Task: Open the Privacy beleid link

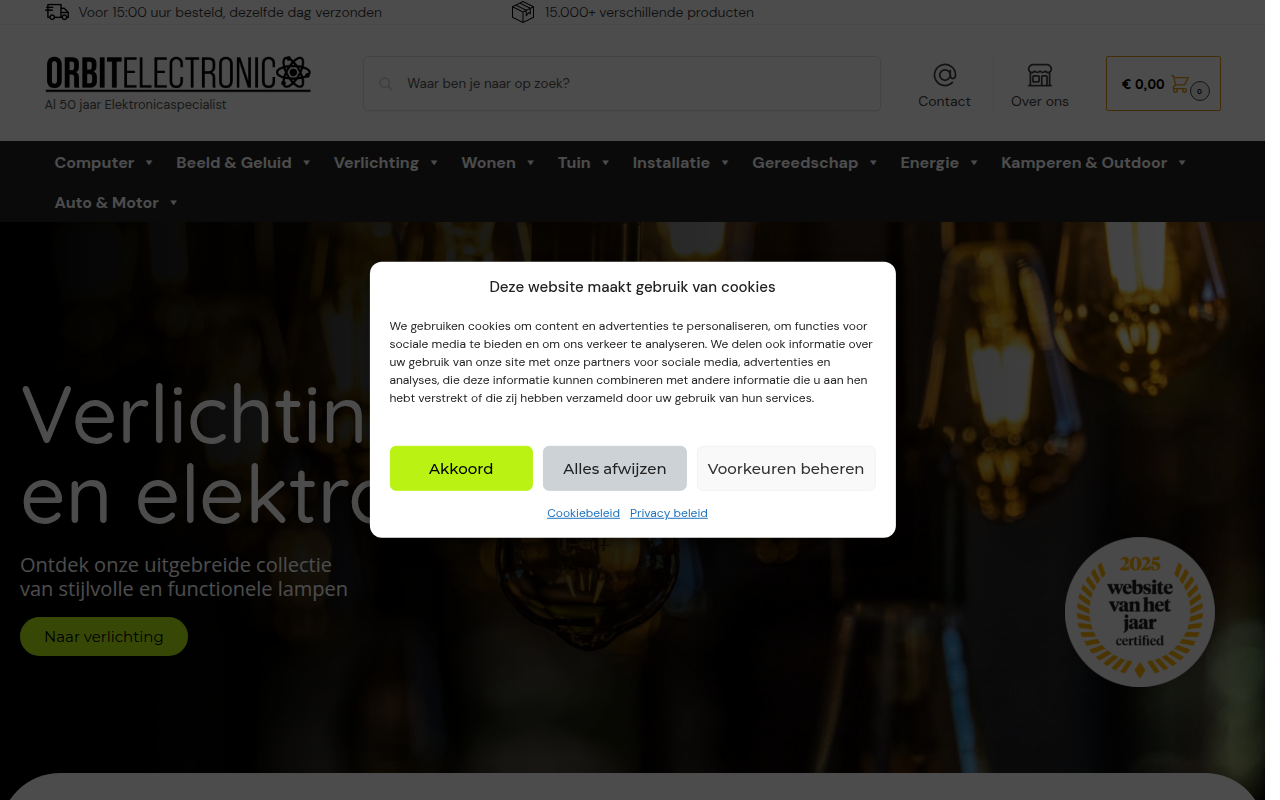Action: click(669, 513)
